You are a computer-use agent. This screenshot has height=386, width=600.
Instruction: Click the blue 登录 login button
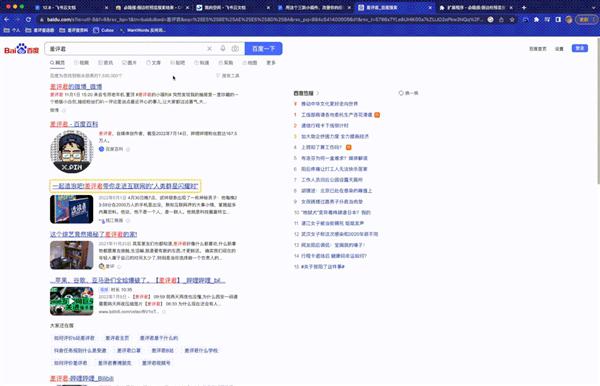pyautogui.click(x=580, y=48)
